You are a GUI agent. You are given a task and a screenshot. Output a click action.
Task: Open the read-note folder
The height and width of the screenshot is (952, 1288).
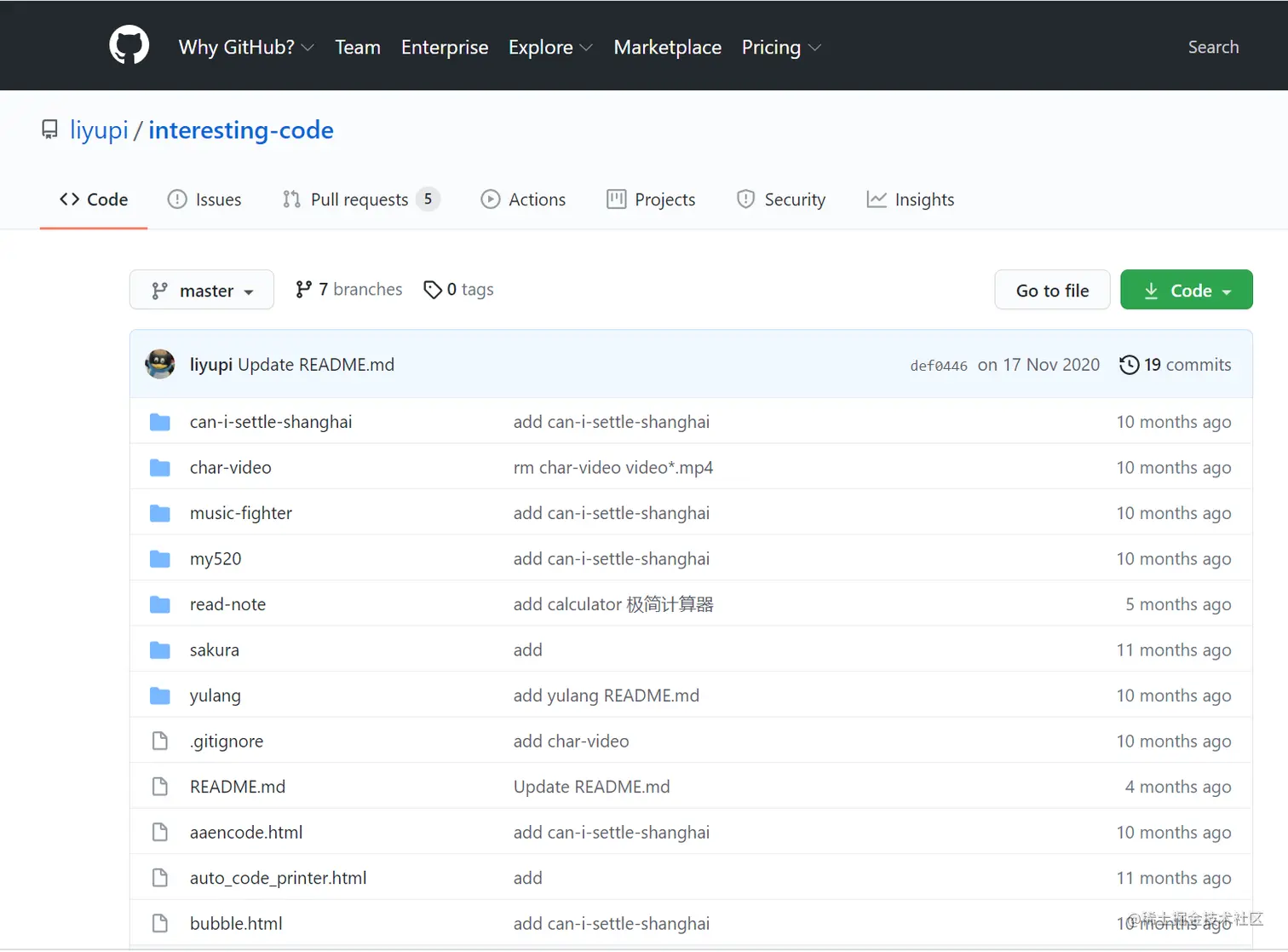coord(227,604)
